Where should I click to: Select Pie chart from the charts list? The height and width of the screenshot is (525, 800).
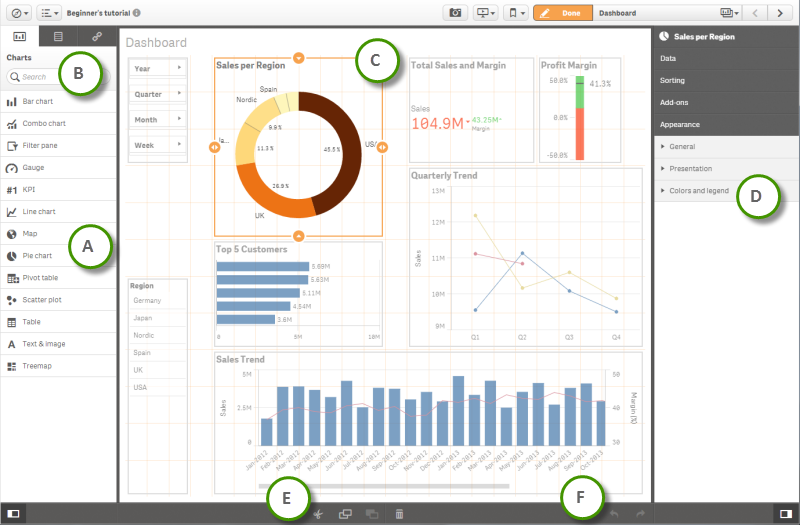point(58,256)
